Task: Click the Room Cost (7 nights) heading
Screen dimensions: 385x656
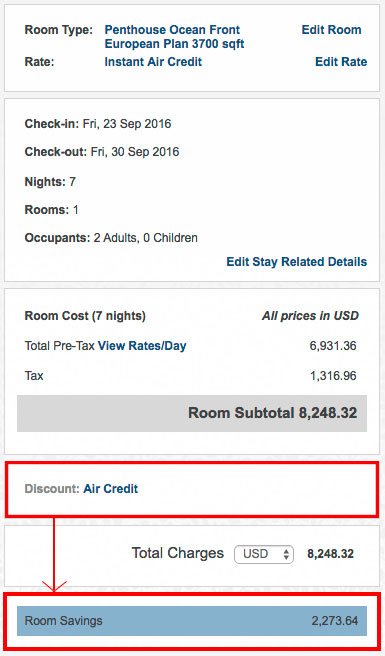Action: click(85, 316)
